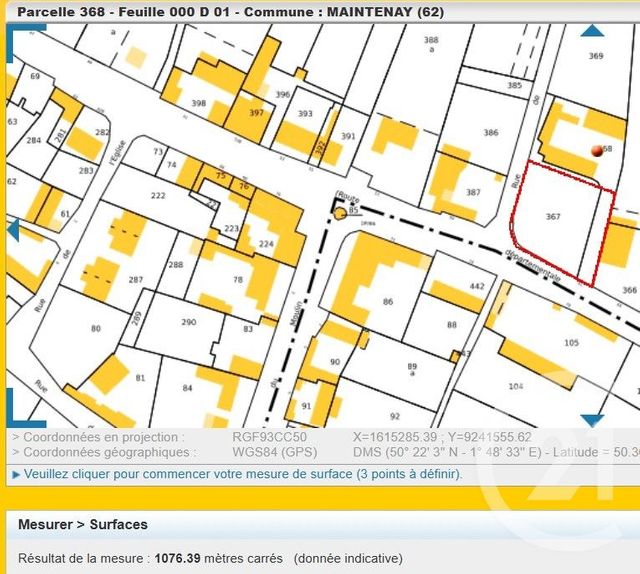Click parcel number 287

(136, 280)
